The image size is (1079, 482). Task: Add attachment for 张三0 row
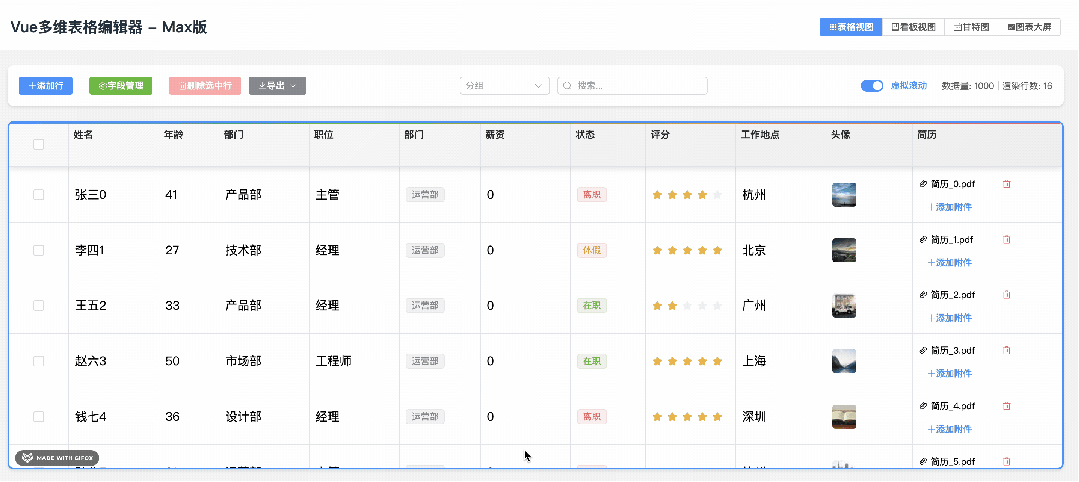click(x=950, y=207)
